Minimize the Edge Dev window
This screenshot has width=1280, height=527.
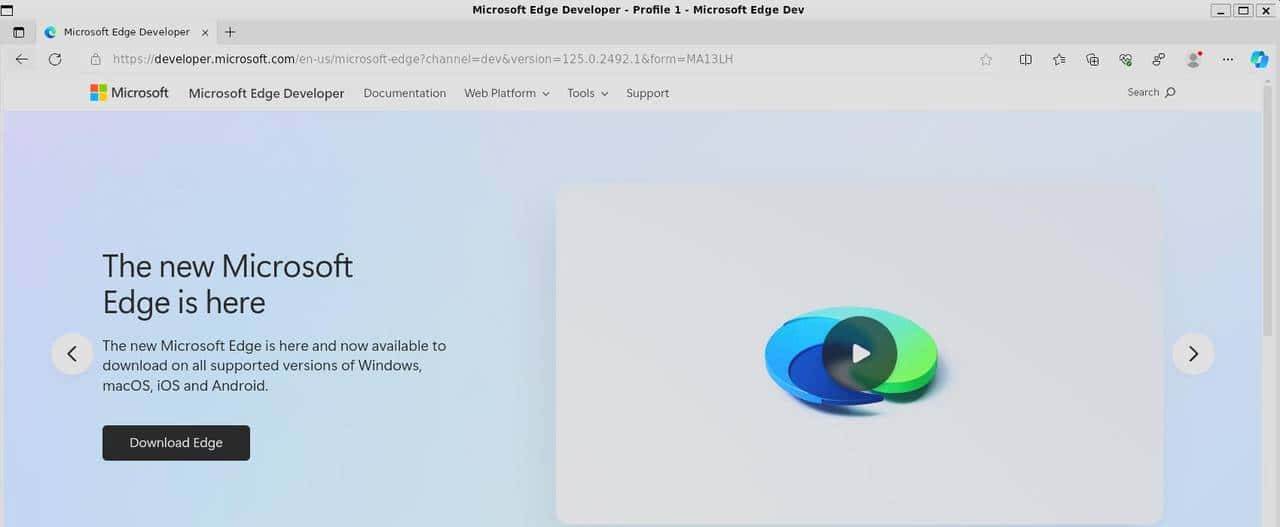click(1221, 10)
